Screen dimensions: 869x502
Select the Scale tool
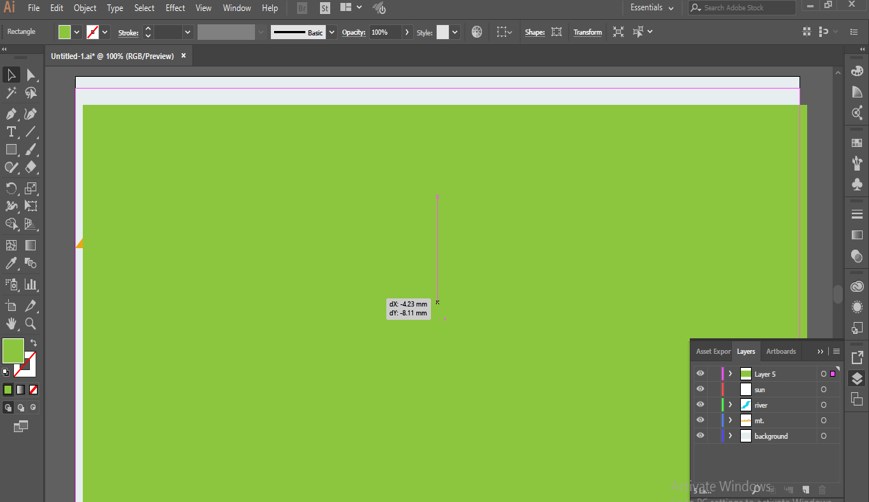click(30, 188)
